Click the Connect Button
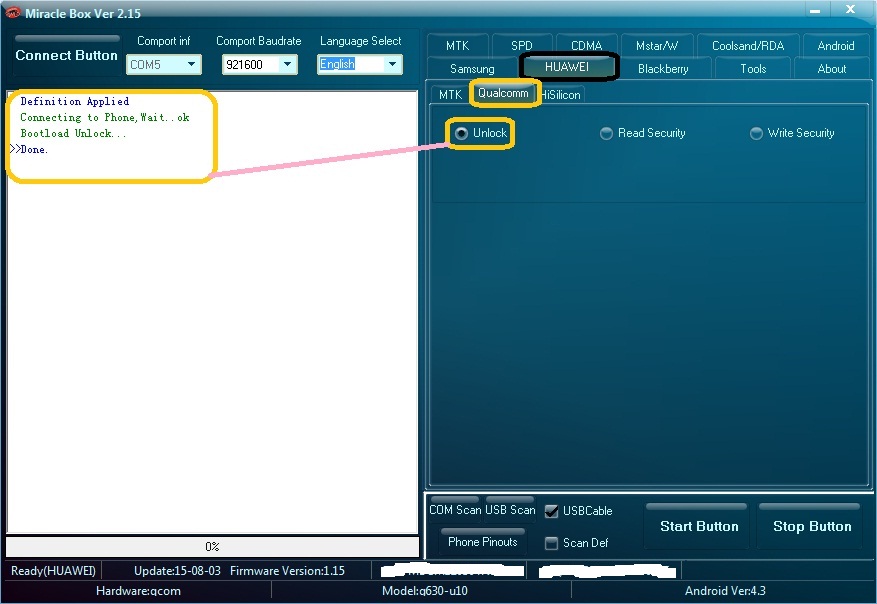 coord(67,55)
